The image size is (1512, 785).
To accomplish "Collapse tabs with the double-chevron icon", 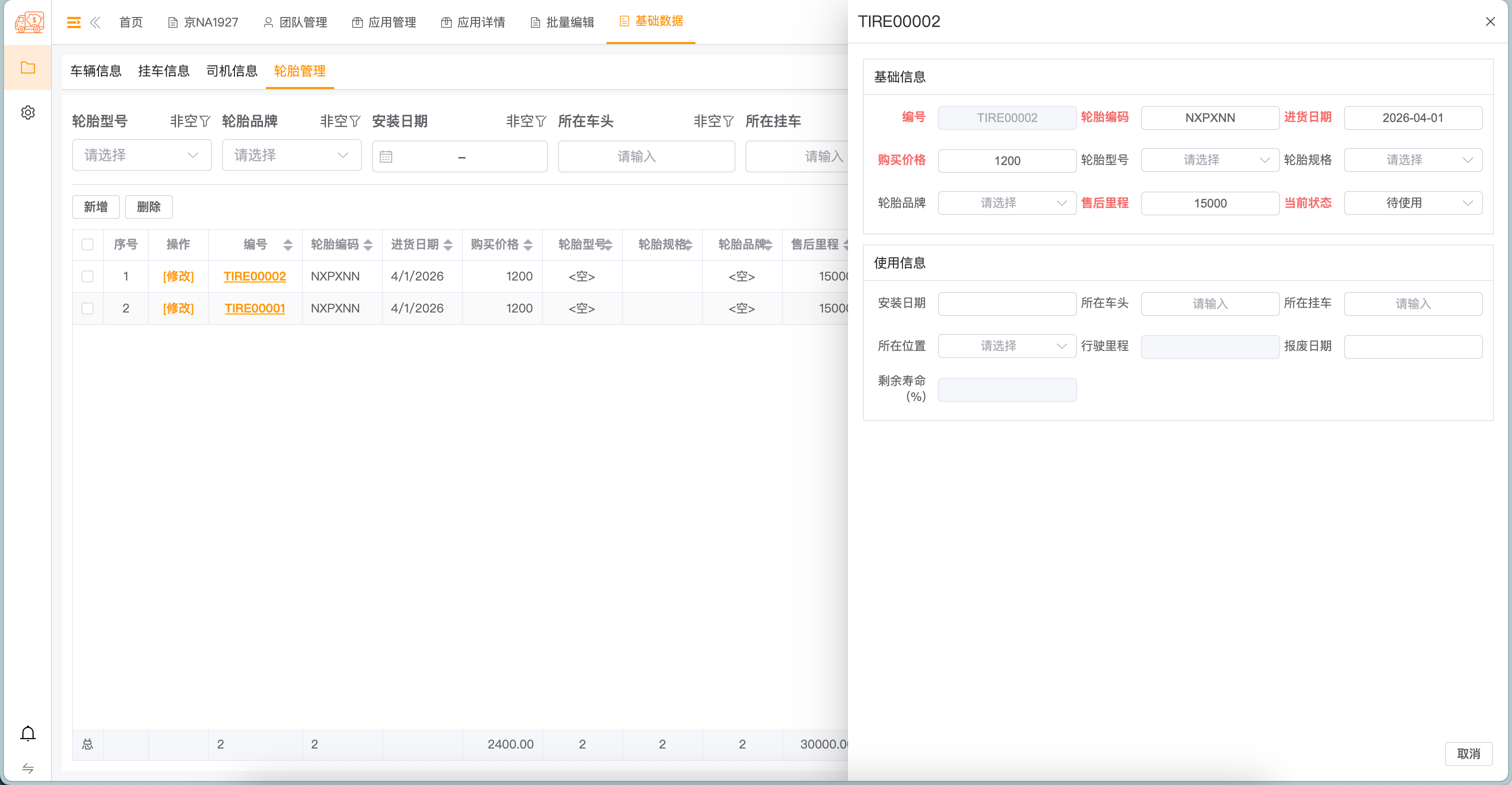I will tap(95, 21).
